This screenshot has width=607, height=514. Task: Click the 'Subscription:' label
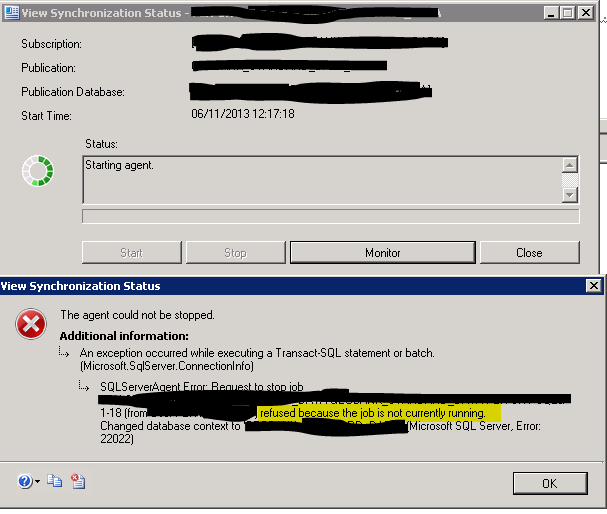coord(51,44)
